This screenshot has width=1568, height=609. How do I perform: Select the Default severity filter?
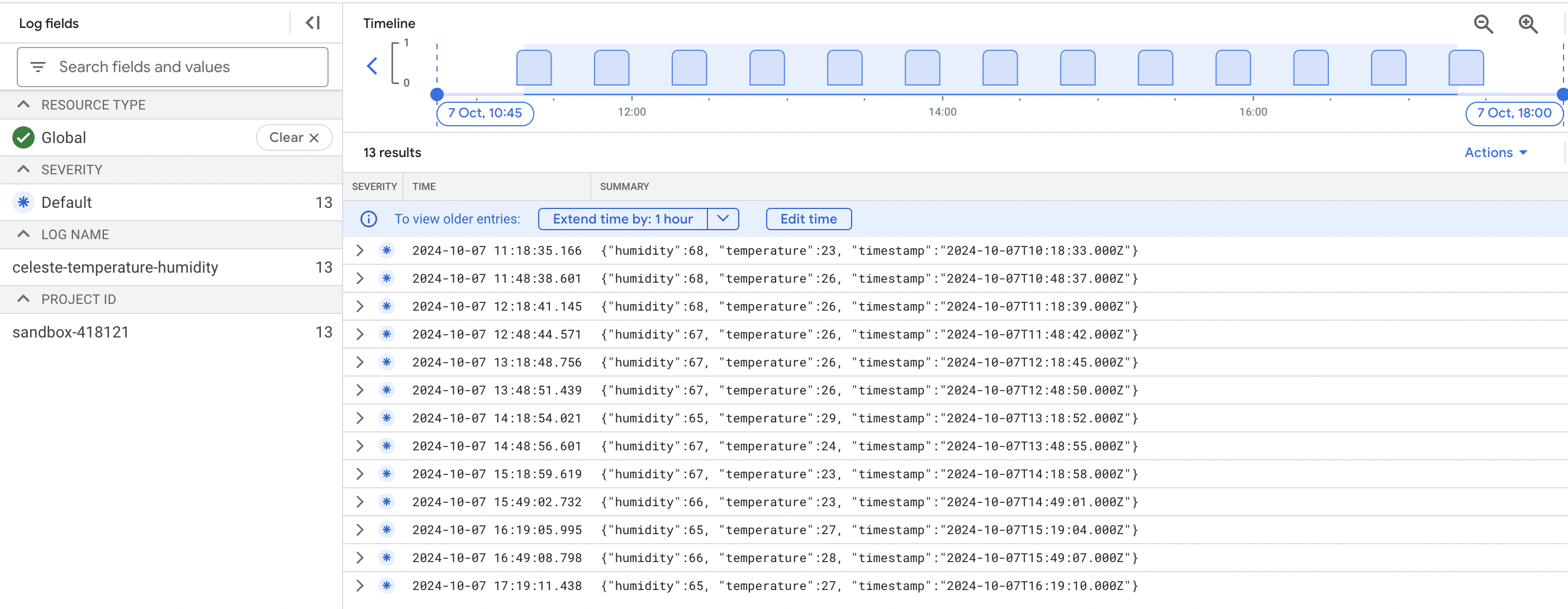tap(66, 202)
